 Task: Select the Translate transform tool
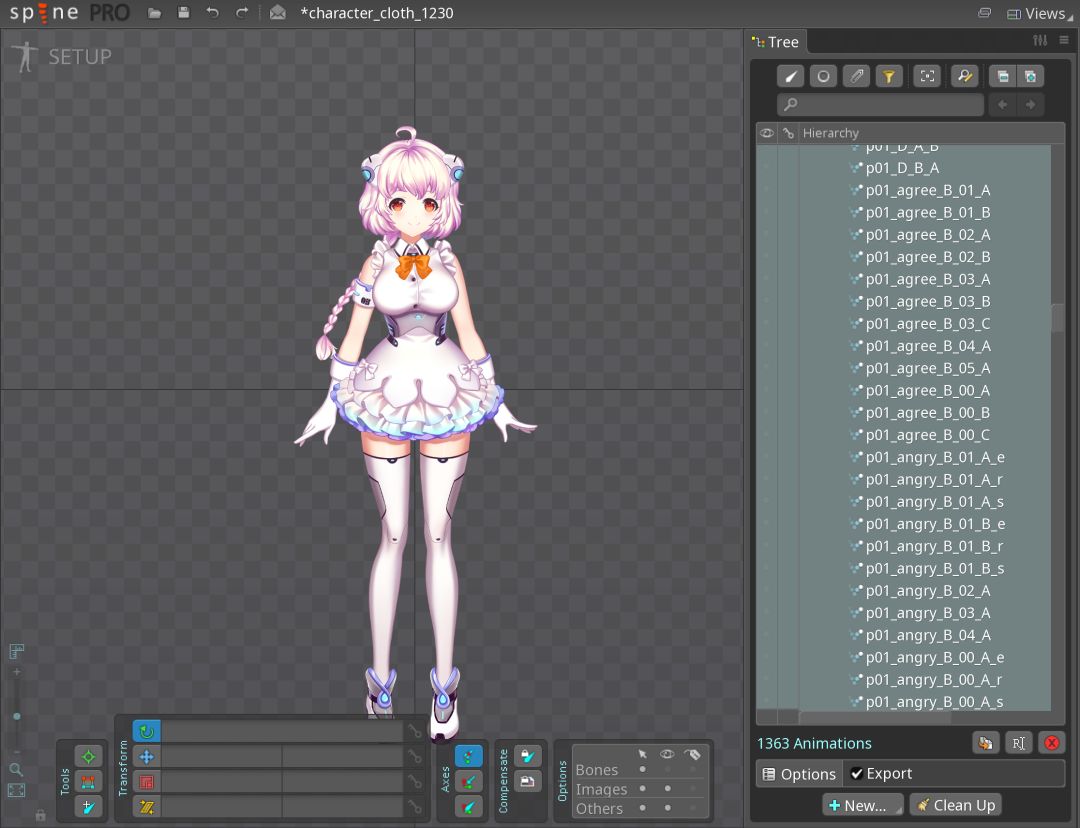[146, 757]
